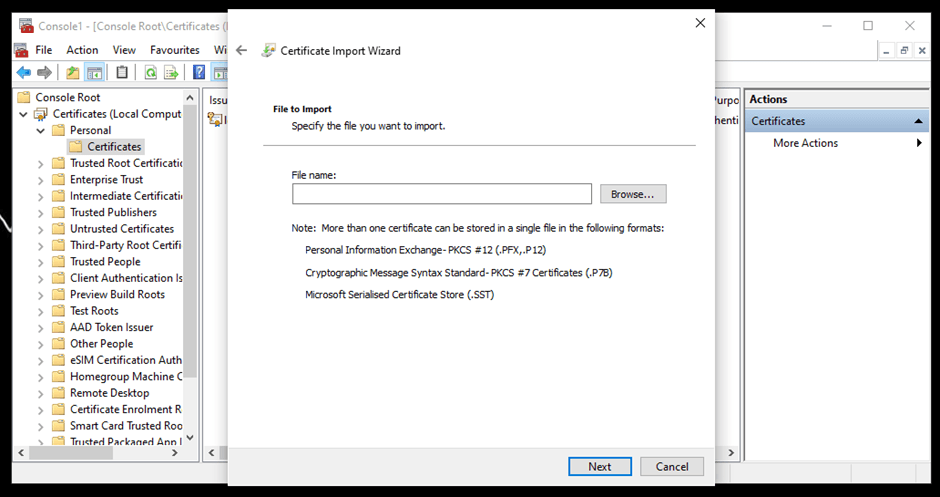Click the grey Forward arrow in MMC toolbar
Image resolution: width=940 pixels, height=497 pixels.
44,73
